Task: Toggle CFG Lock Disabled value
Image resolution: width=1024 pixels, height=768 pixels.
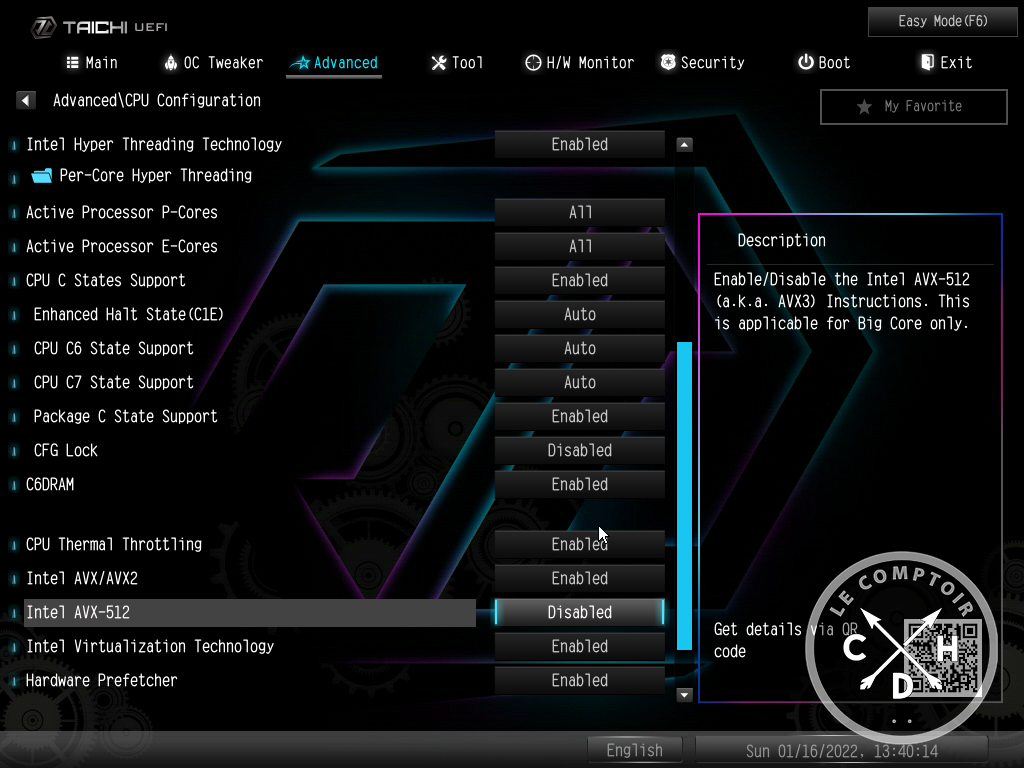Action: [x=579, y=451]
